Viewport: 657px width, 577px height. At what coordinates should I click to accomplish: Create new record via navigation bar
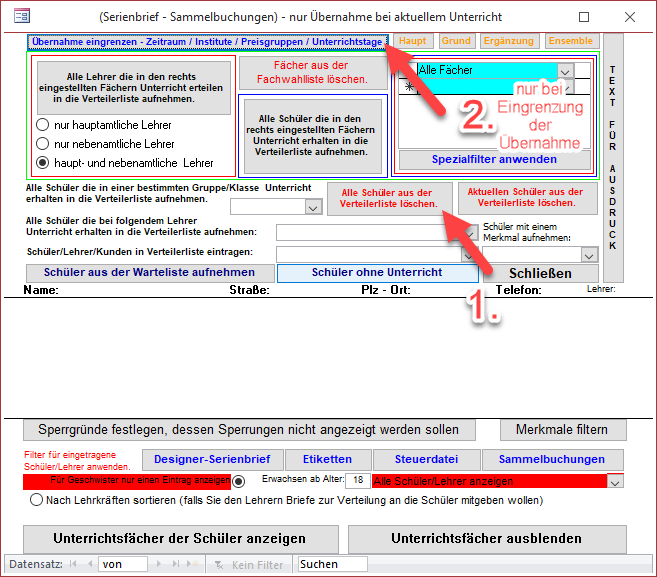(x=193, y=564)
